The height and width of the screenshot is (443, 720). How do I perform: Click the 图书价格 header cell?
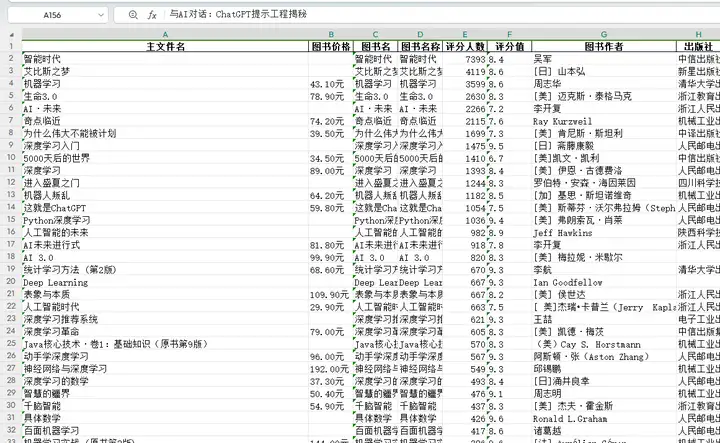click(331, 46)
